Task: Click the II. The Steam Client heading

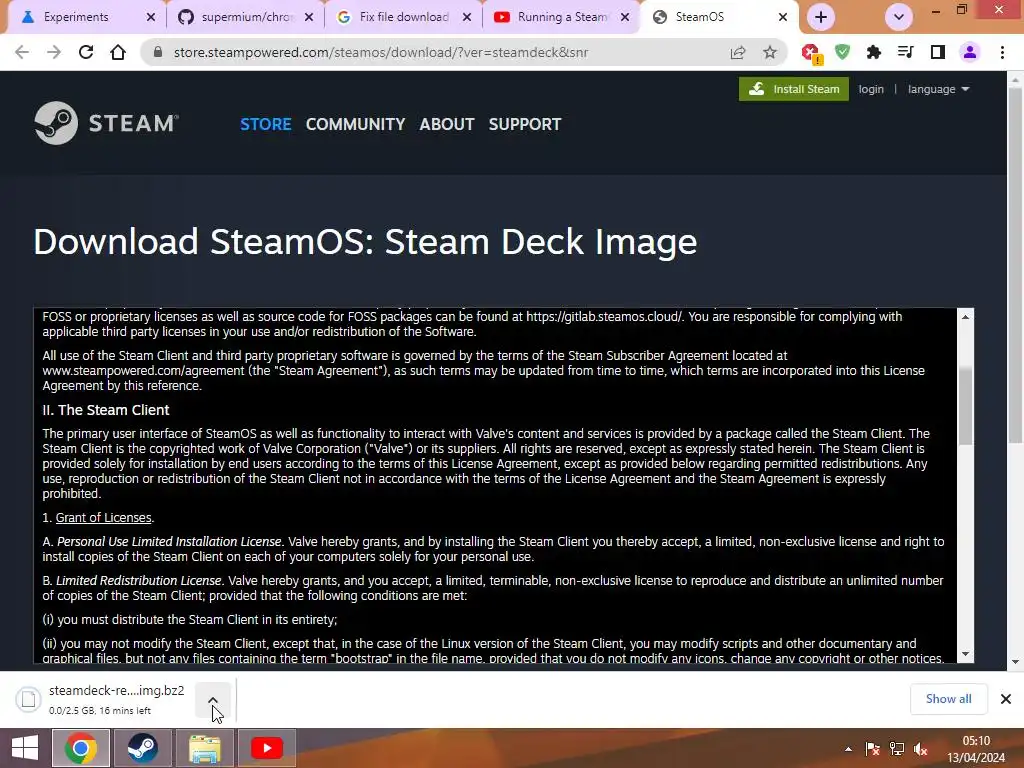Action: 106,410
